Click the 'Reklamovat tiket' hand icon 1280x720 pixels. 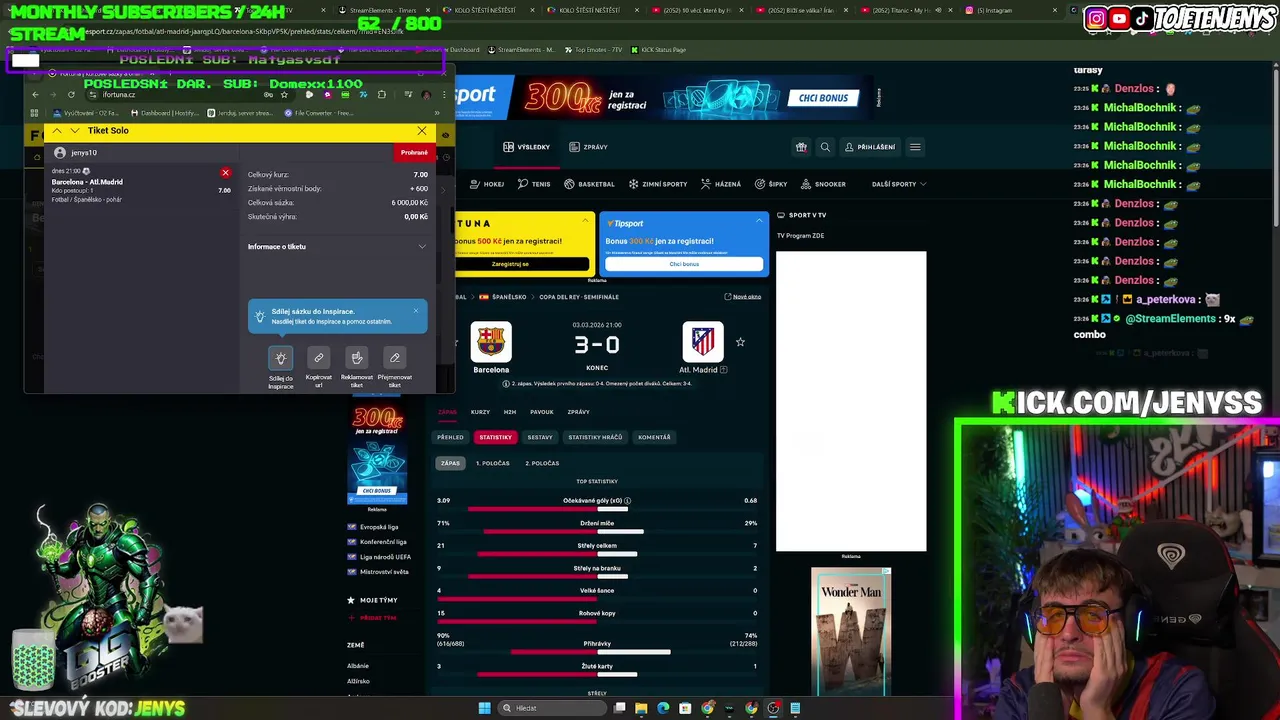point(357,358)
